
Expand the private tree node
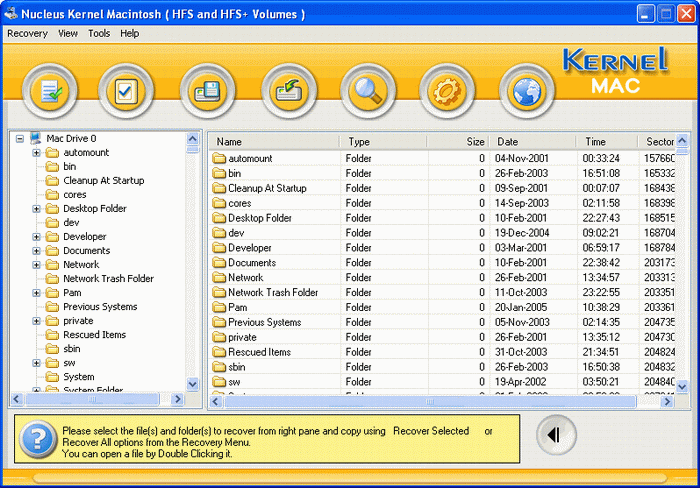point(37,321)
